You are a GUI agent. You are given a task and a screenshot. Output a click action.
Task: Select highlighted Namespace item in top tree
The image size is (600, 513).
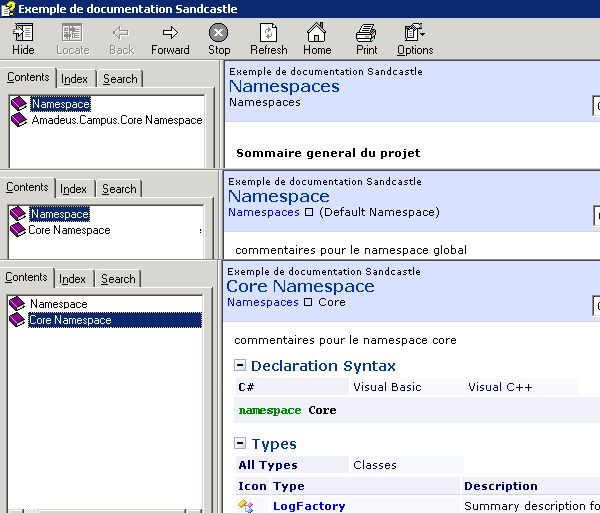click(x=60, y=104)
